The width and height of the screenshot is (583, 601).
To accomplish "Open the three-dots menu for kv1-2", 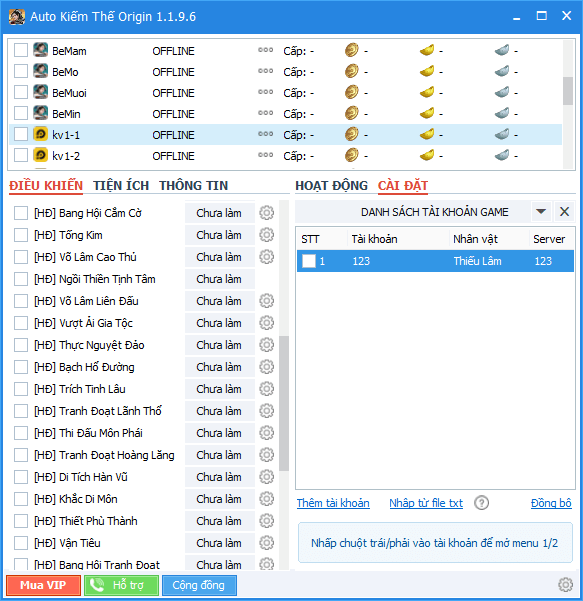I will coord(266,155).
